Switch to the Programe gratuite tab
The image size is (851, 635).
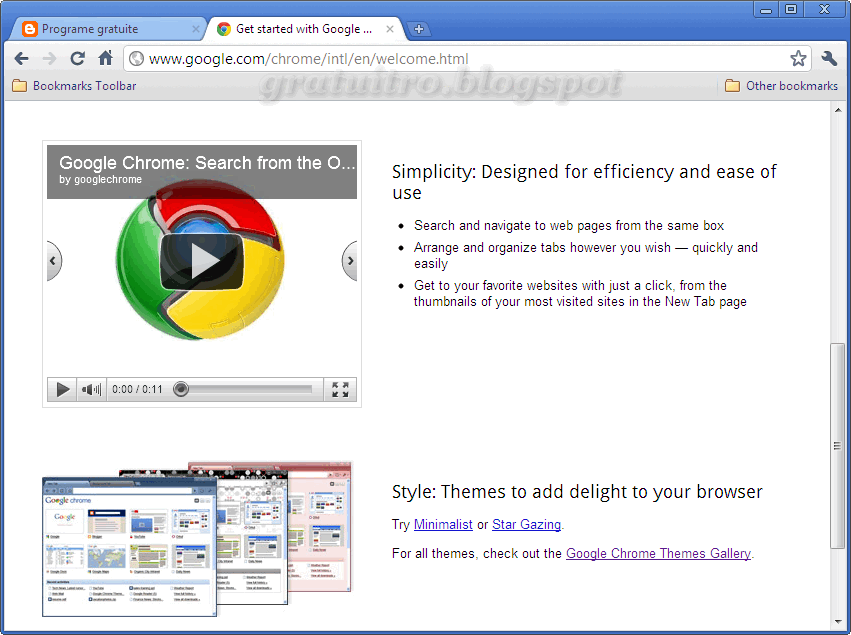click(x=107, y=29)
